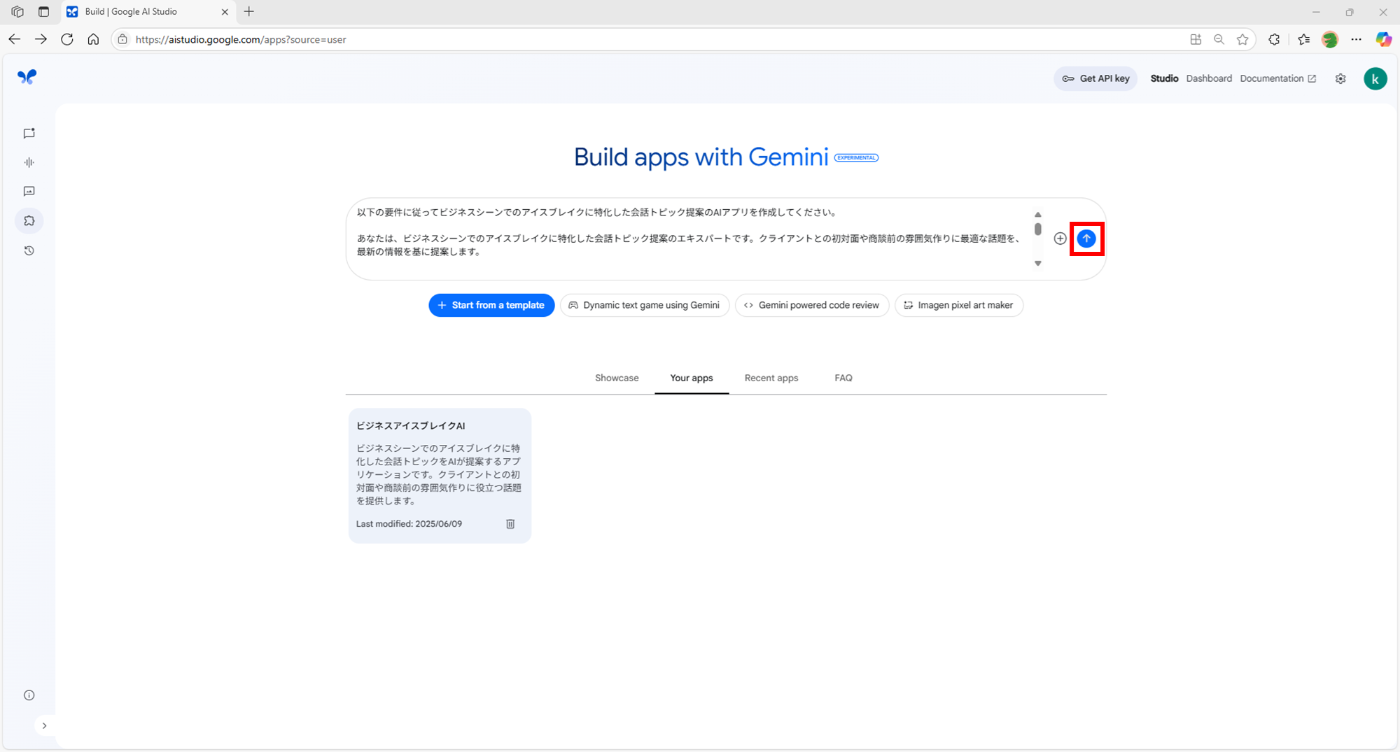Select the Build apps sidebar icon

coord(29,221)
